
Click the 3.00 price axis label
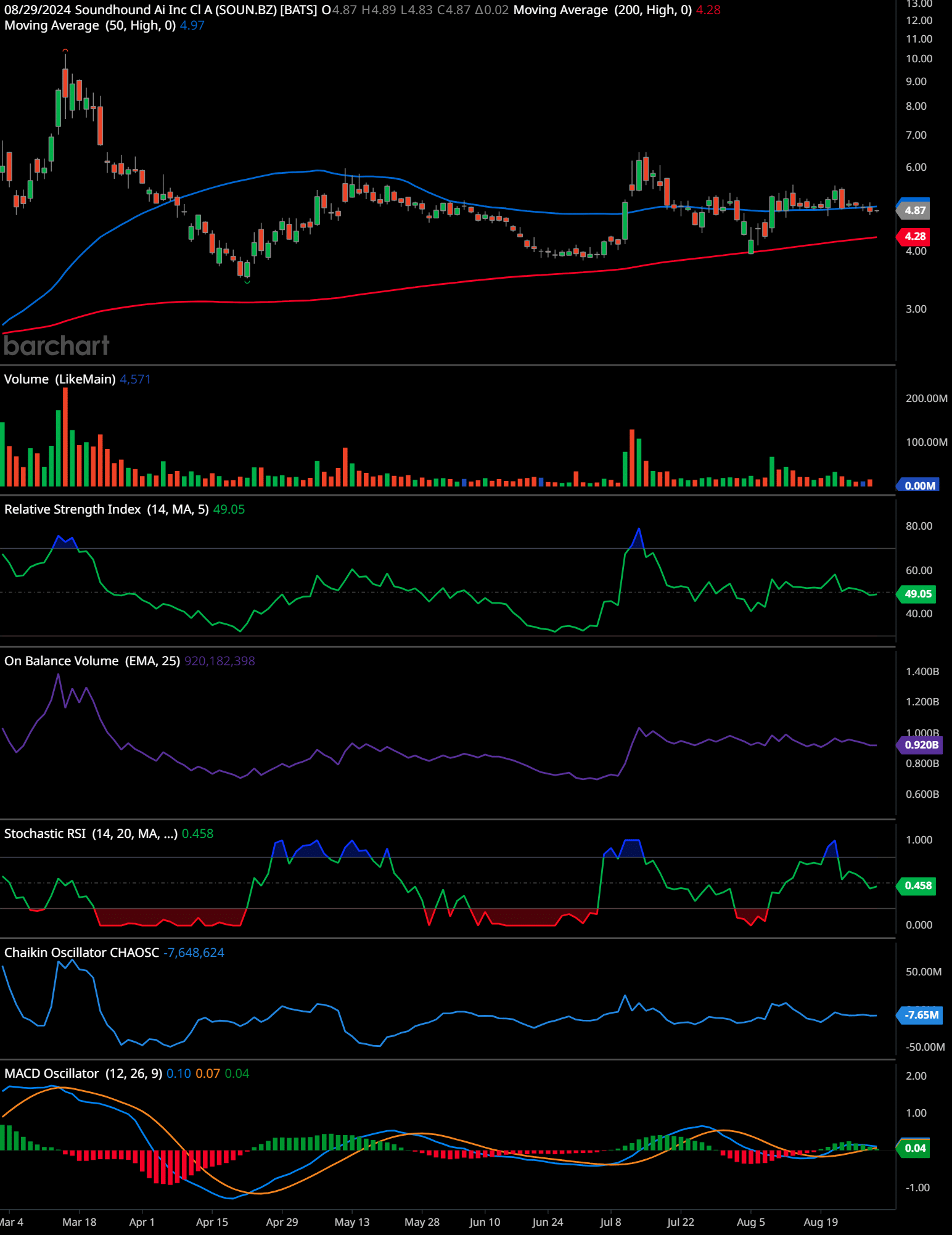916,309
